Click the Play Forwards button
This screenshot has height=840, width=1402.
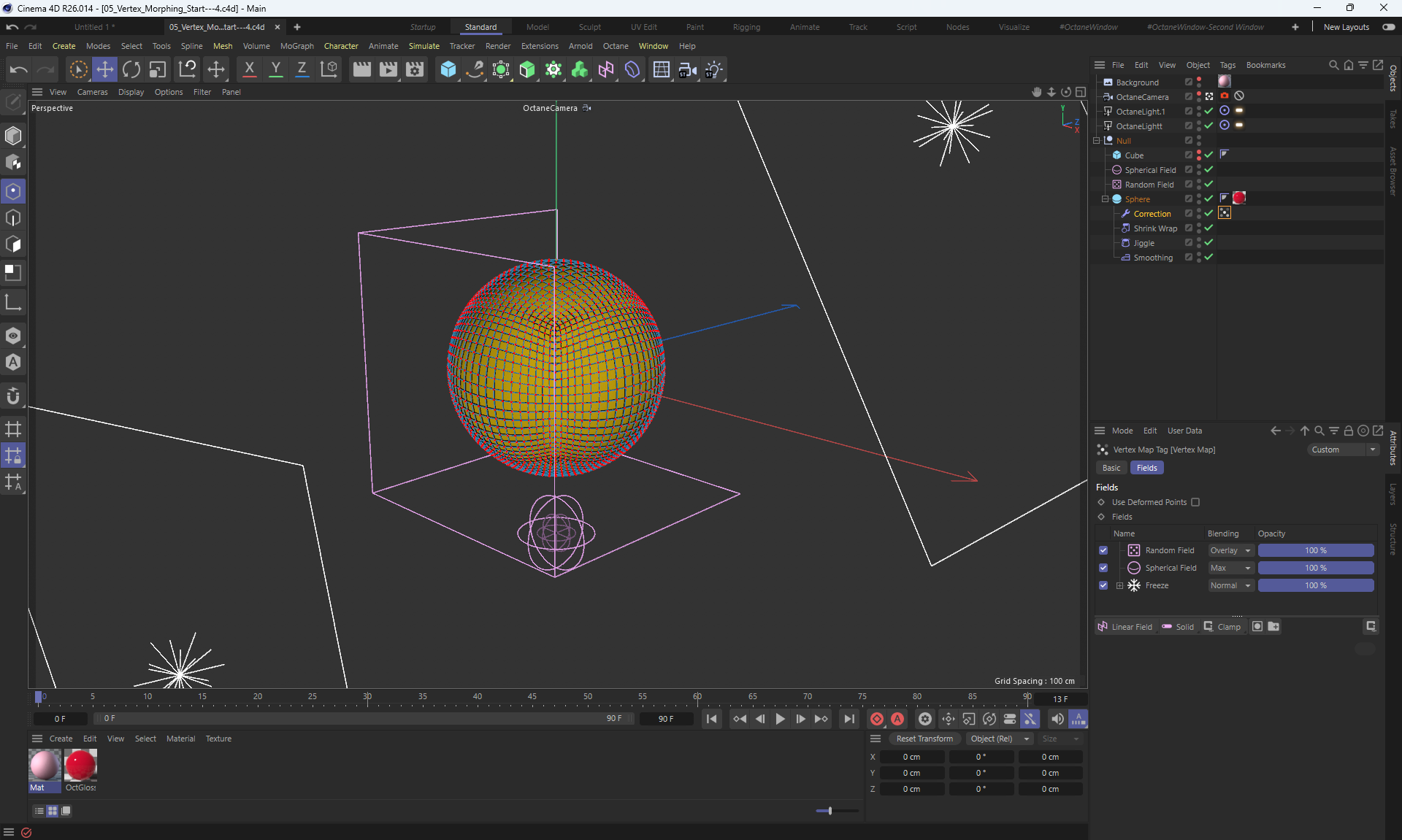point(780,719)
